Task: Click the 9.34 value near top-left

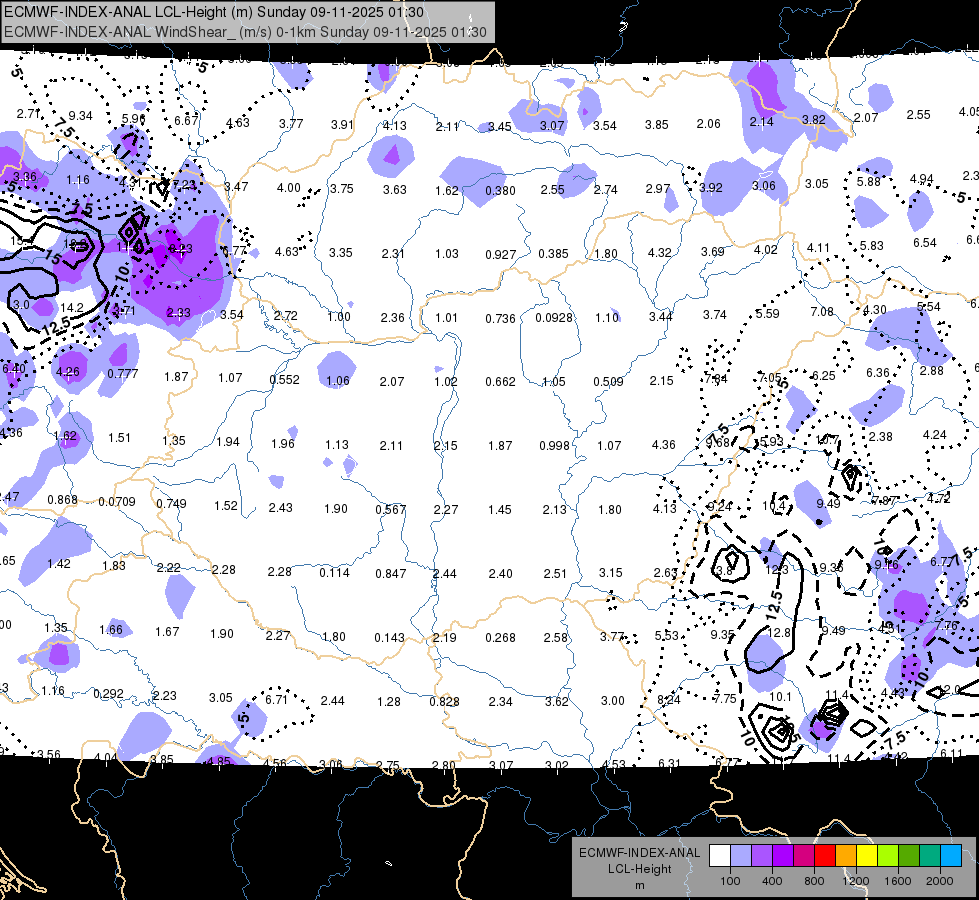Action: (81, 116)
